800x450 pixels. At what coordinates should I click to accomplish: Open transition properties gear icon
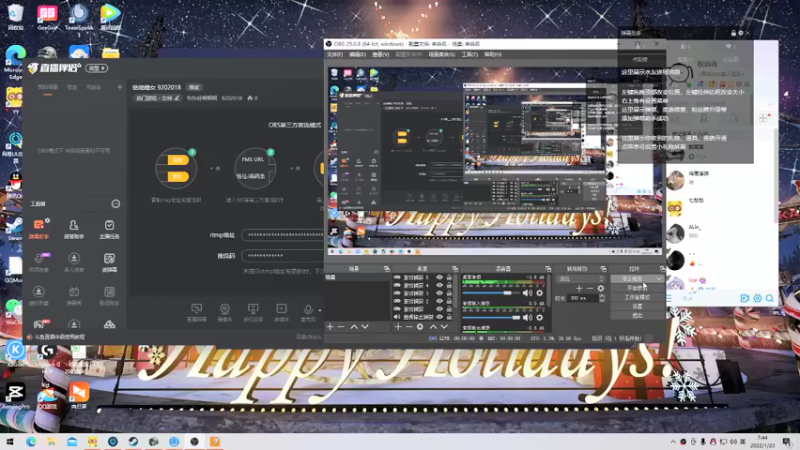click(x=601, y=288)
